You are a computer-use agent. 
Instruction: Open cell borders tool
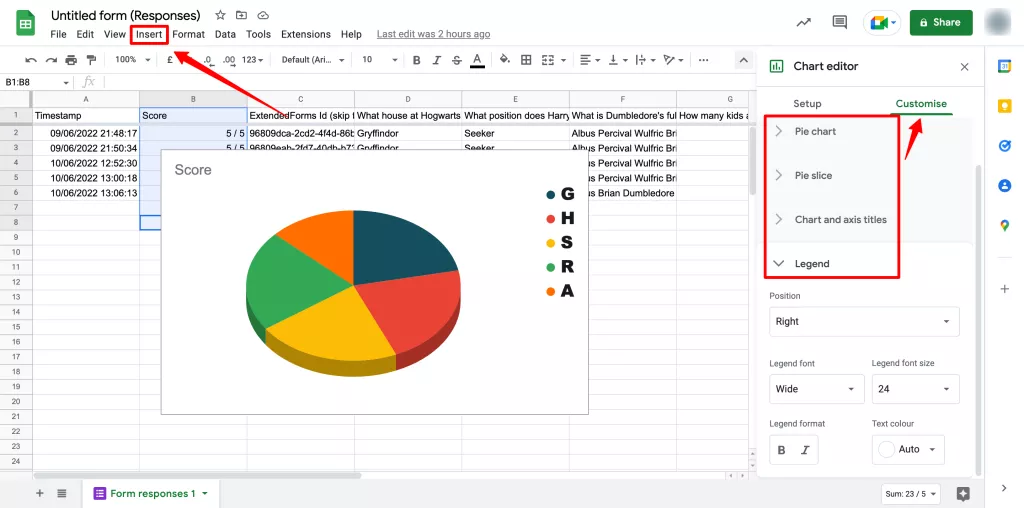pyautogui.click(x=526, y=59)
